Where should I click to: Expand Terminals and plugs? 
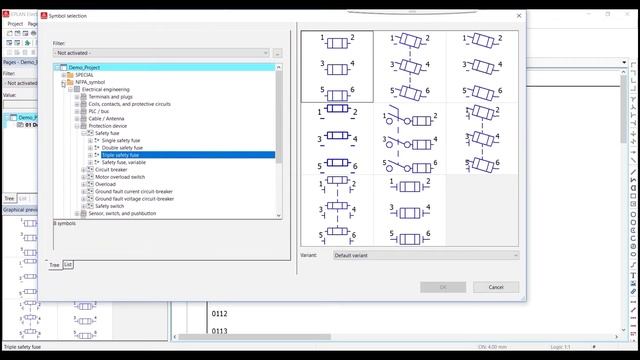click(x=76, y=97)
